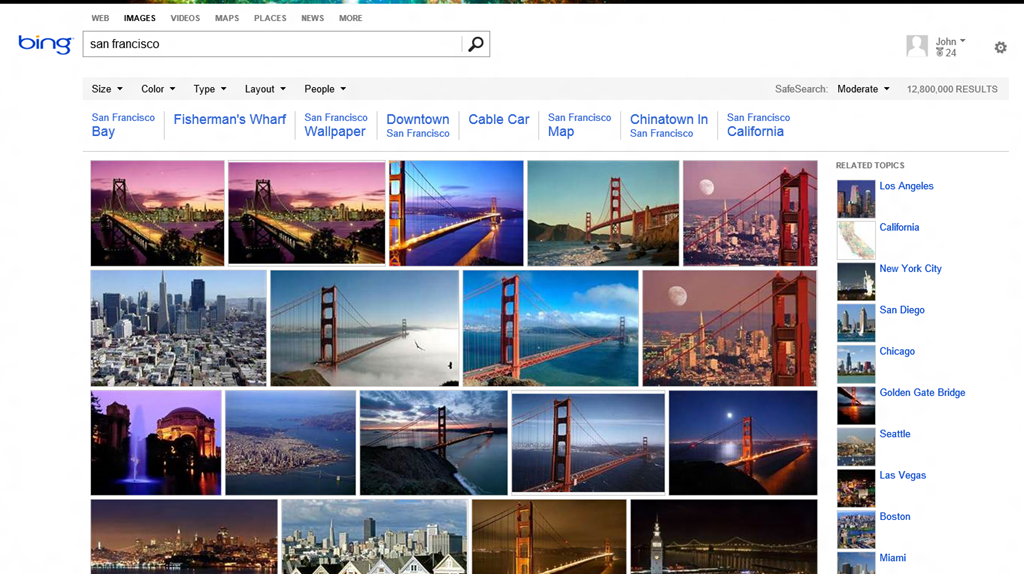
Task: Open the Las Vegas related topic
Action: [903, 475]
